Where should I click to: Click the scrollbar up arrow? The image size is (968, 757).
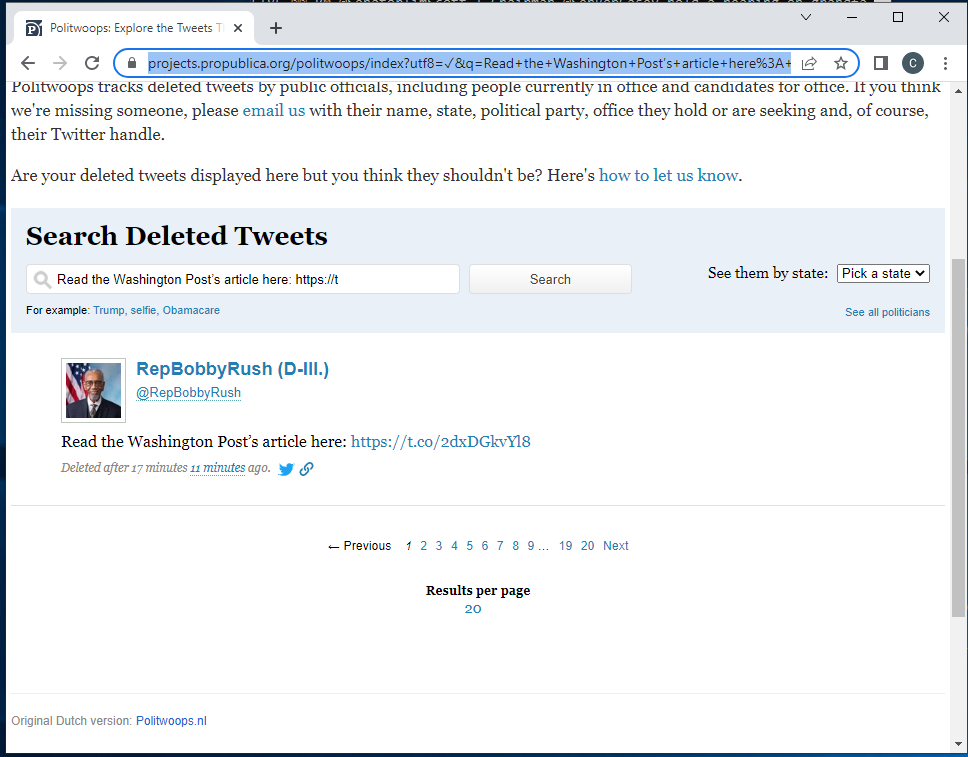[x=958, y=91]
